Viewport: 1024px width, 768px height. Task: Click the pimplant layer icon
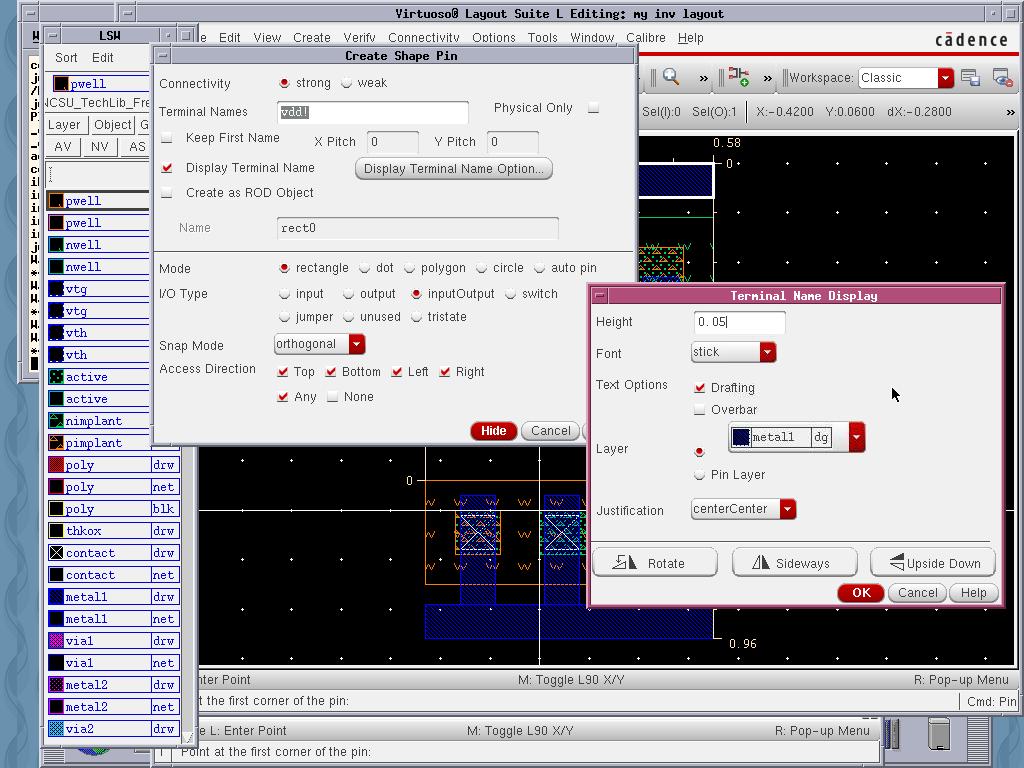click(56, 443)
